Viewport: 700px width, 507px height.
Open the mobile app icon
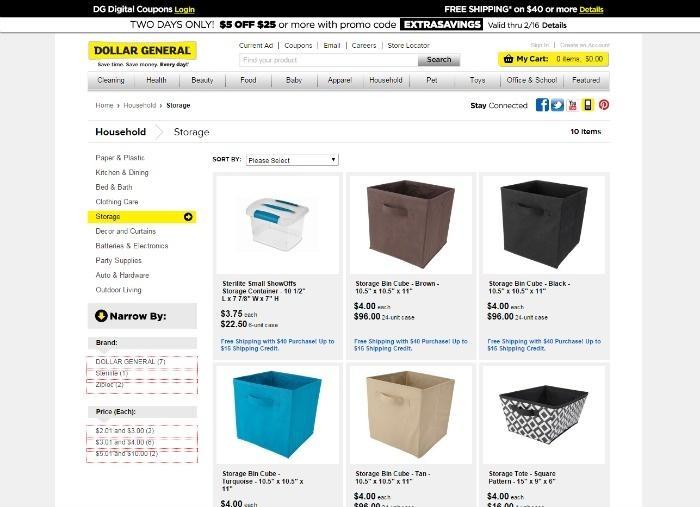[588, 105]
